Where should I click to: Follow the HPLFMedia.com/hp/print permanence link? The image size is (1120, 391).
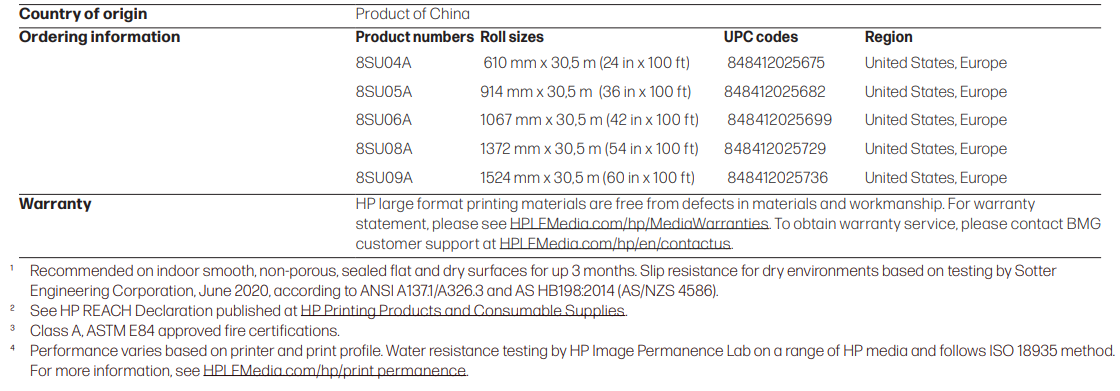coord(335,371)
